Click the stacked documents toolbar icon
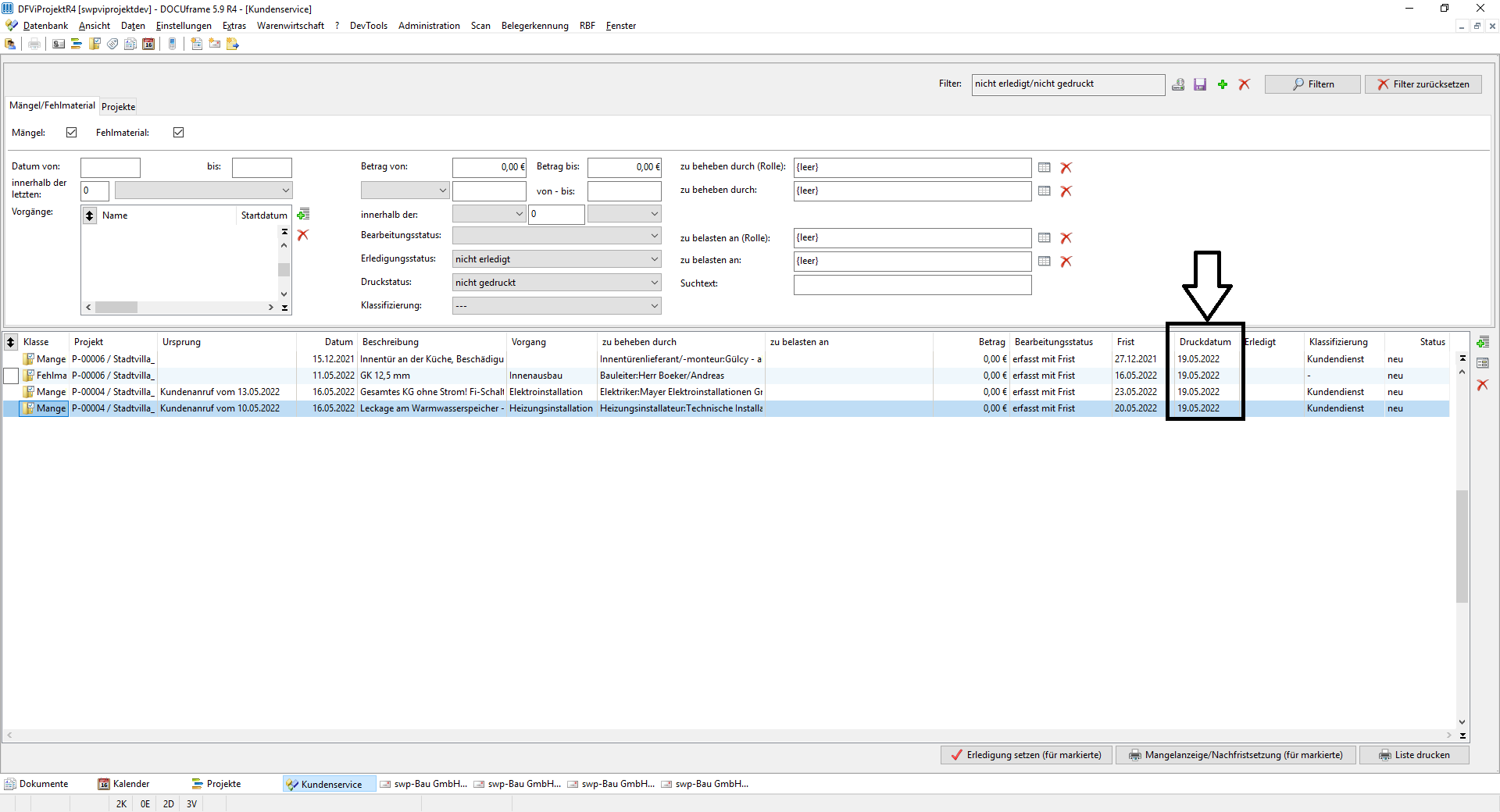Screen dimensions: 1500x812 (130, 44)
